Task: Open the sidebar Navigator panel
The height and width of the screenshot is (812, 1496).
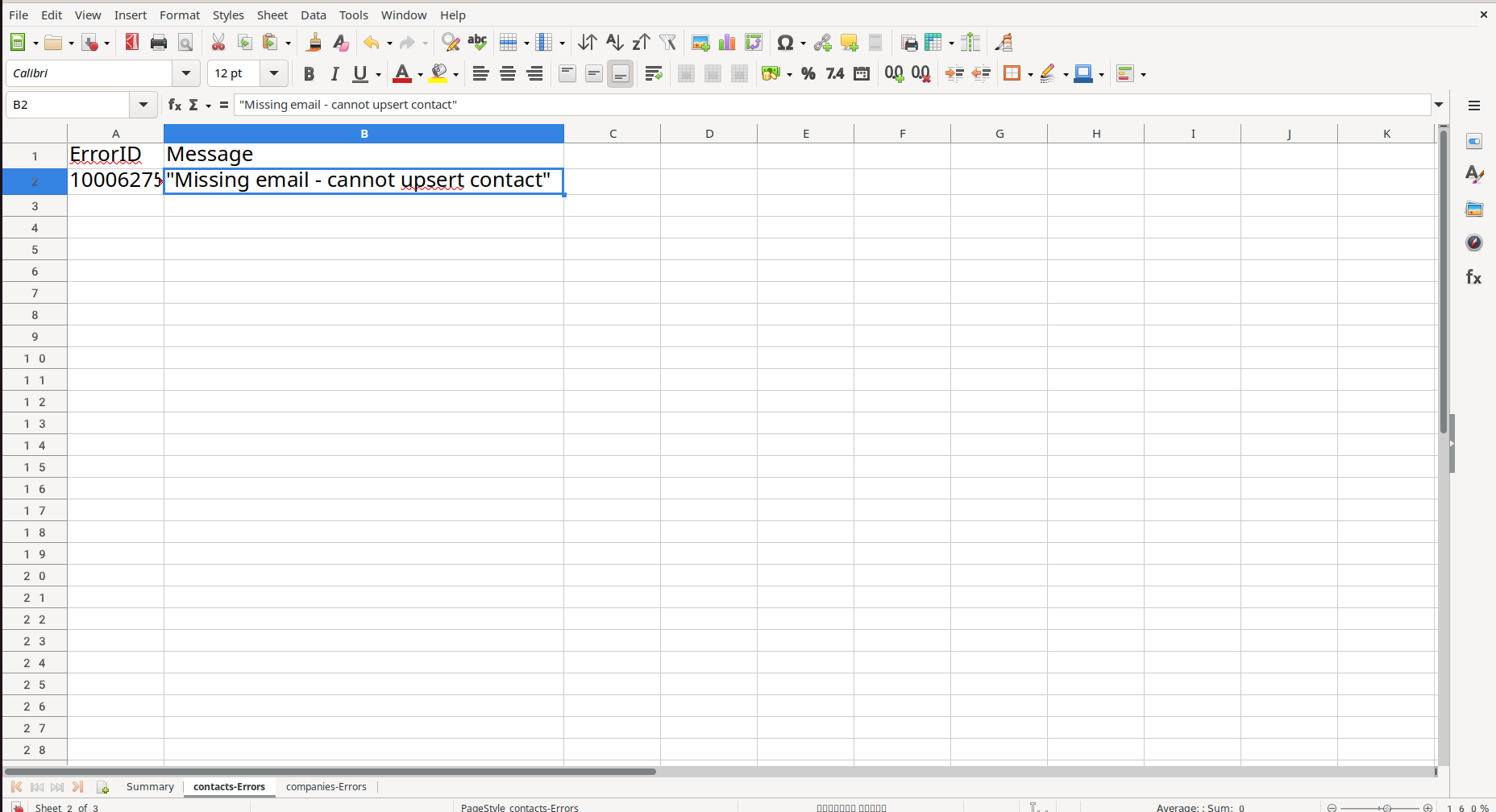Action: click(1474, 243)
